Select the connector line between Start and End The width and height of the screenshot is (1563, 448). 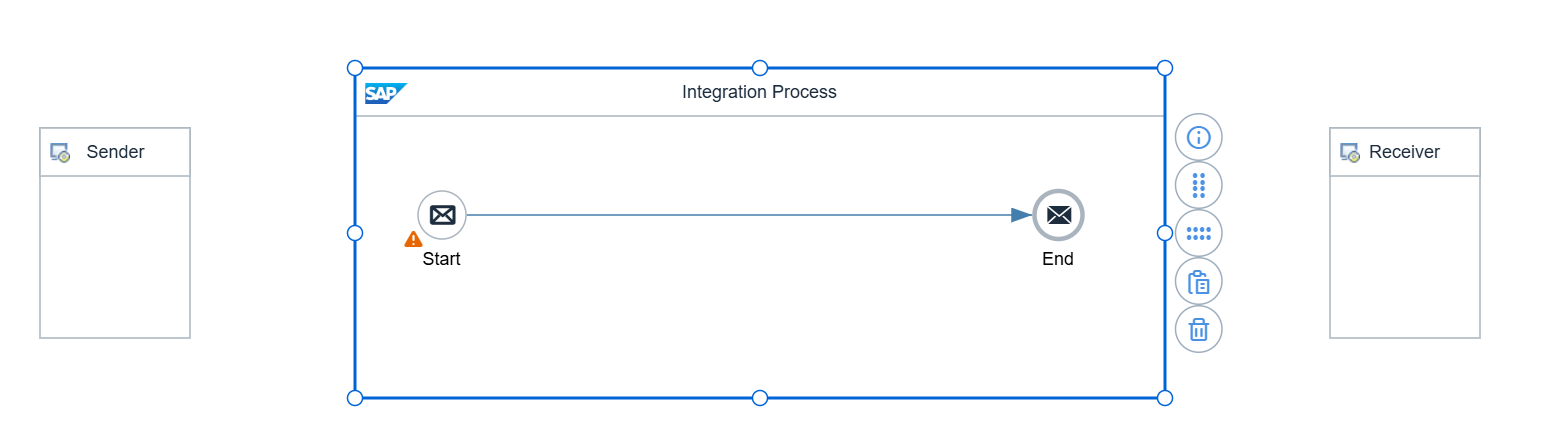pyautogui.click(x=740, y=215)
